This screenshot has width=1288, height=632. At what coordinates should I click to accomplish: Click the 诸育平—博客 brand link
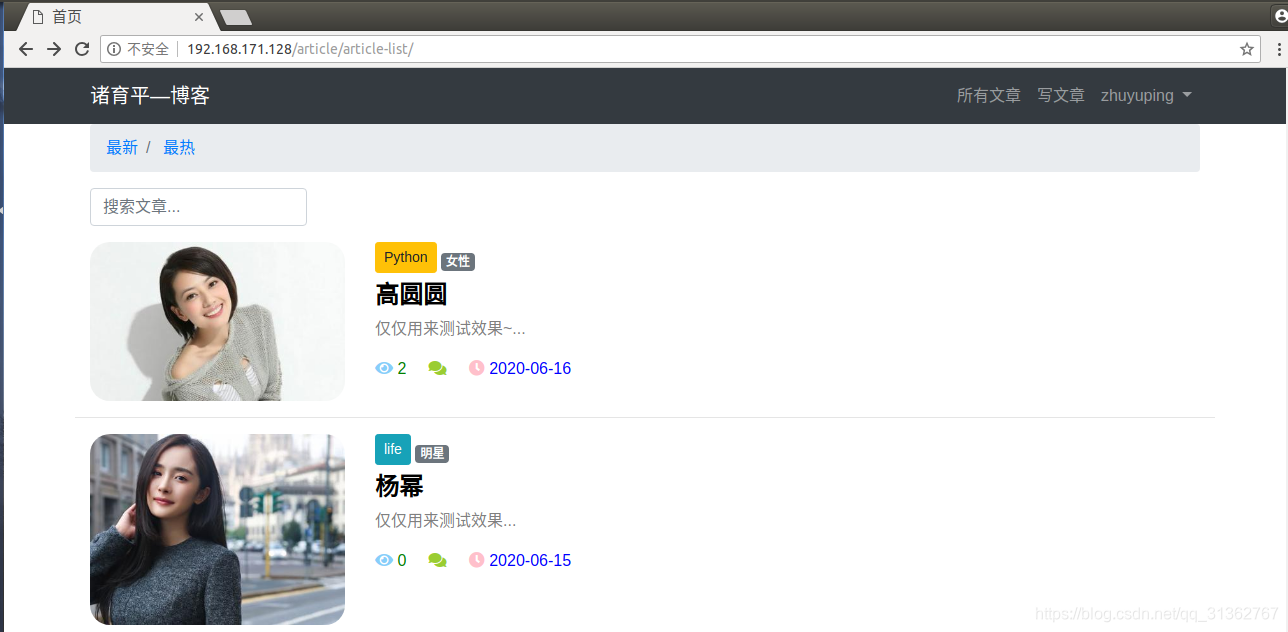tap(150, 96)
